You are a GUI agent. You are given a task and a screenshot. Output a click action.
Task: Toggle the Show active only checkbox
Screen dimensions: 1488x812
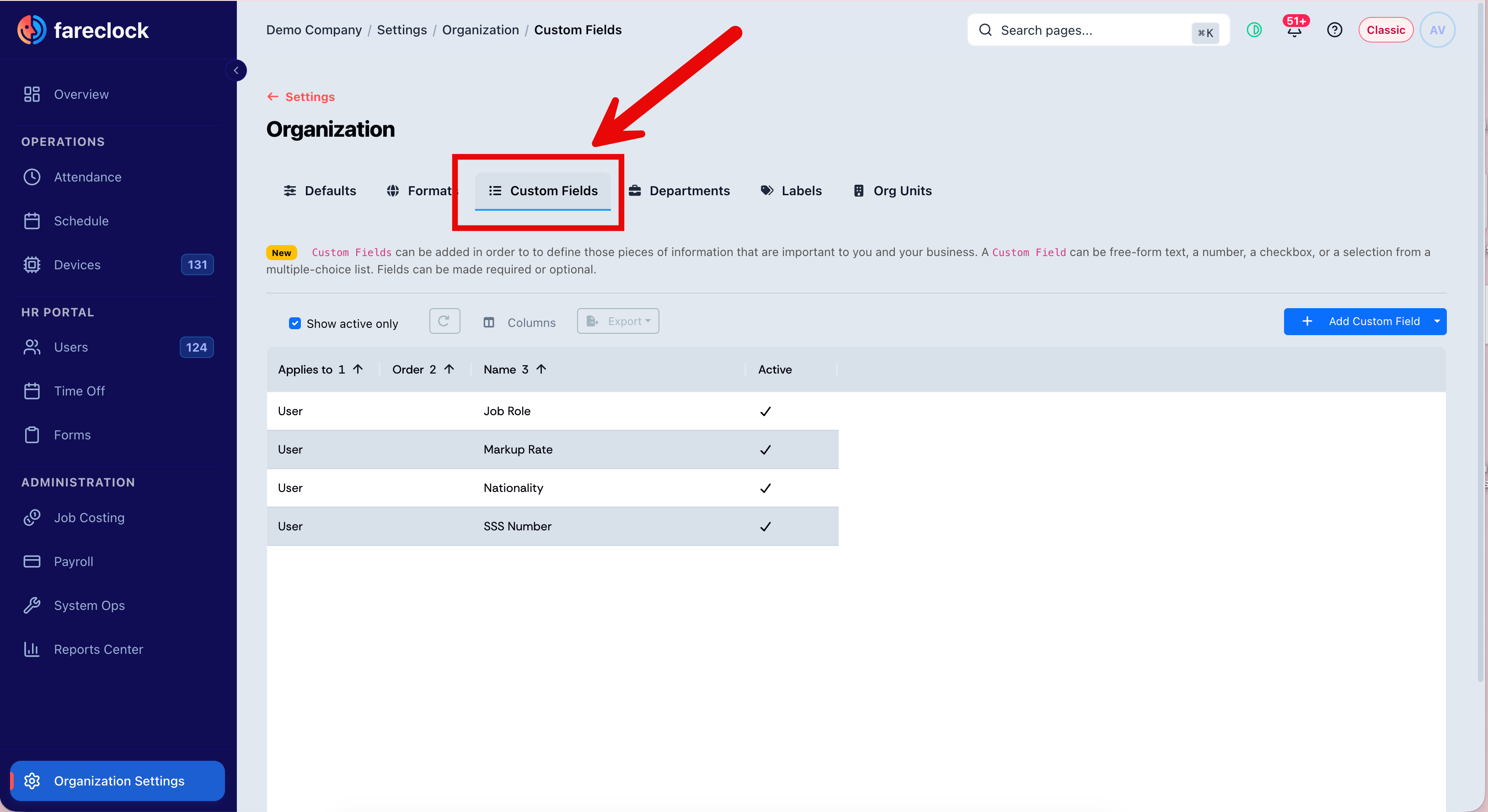[x=294, y=323]
